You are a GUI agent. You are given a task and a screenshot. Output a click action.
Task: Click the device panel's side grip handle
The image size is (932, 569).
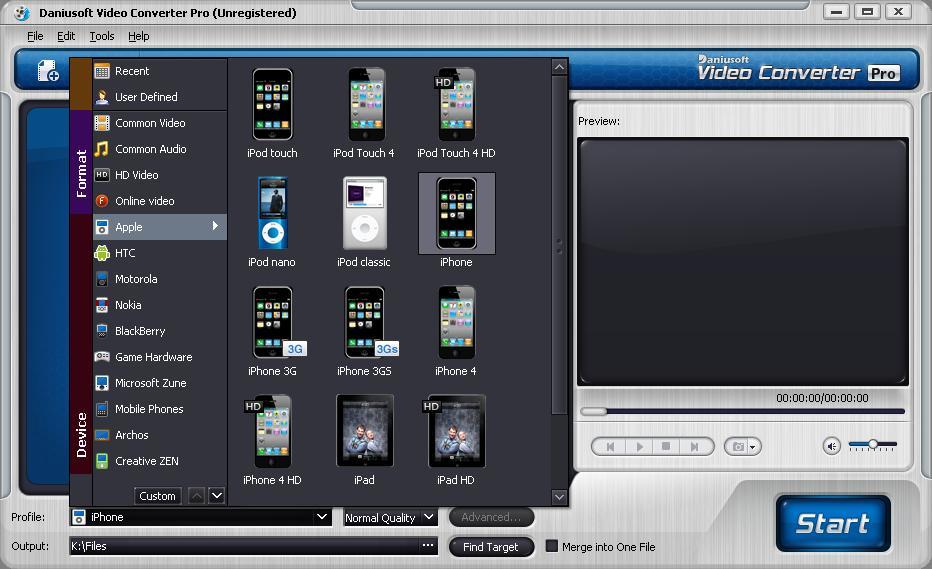[558, 246]
